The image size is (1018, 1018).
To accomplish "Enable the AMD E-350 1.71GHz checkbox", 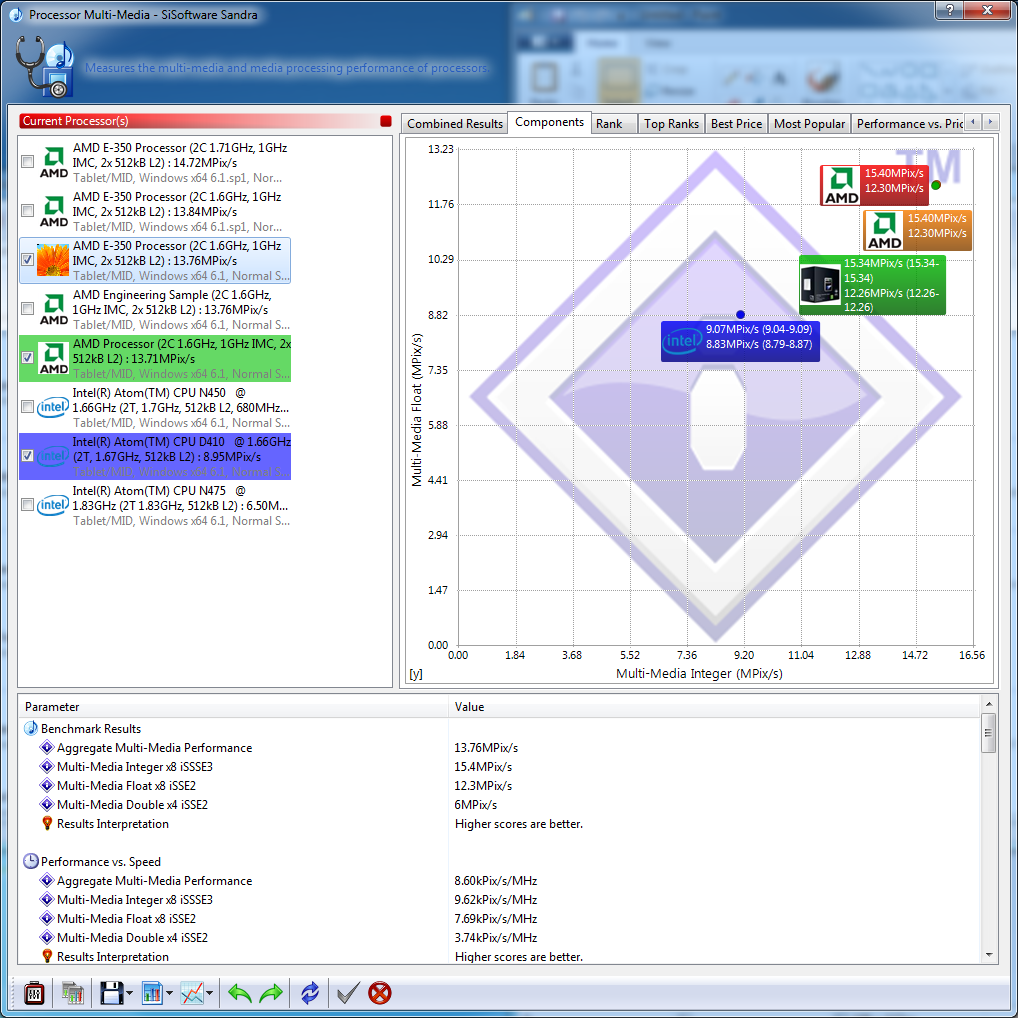I will click(x=28, y=162).
